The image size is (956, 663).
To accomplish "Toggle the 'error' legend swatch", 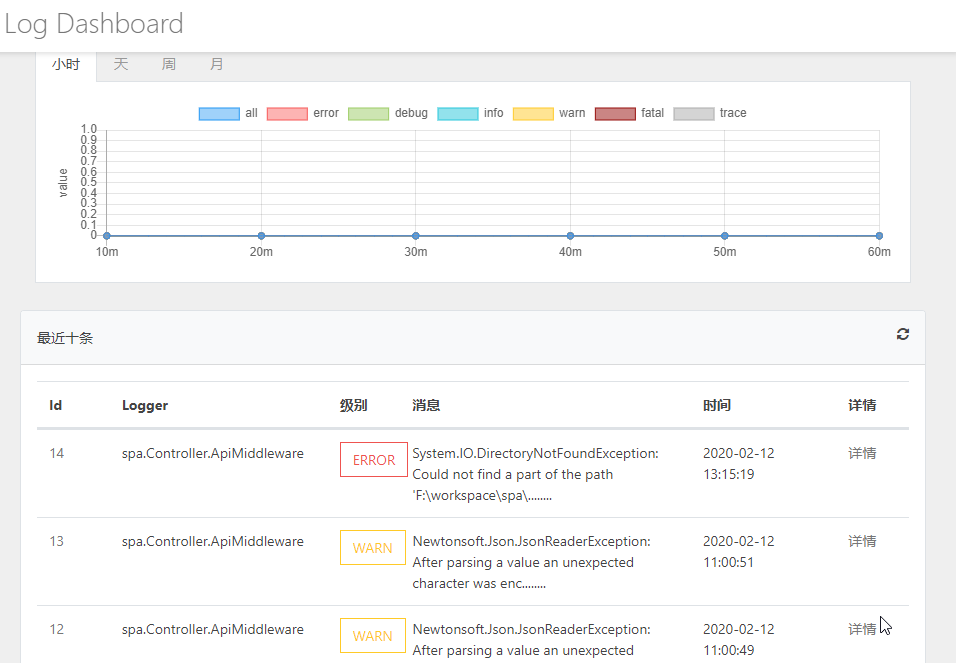I will pos(287,113).
